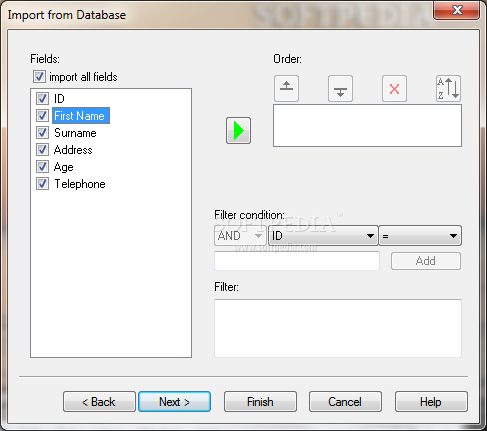Proceed with the Next button

174,402
